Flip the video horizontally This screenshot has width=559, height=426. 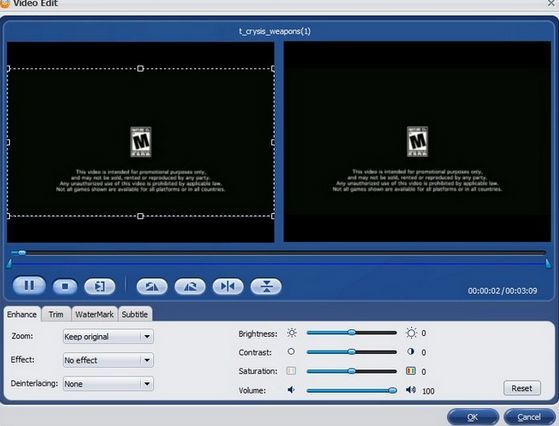[x=228, y=286]
